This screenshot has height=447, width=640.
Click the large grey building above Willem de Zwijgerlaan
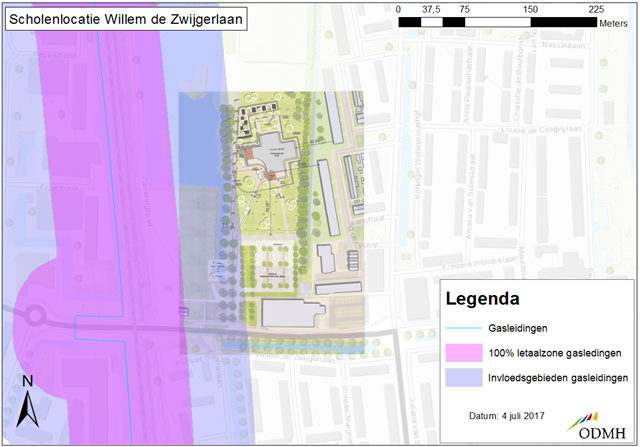[x=293, y=313]
